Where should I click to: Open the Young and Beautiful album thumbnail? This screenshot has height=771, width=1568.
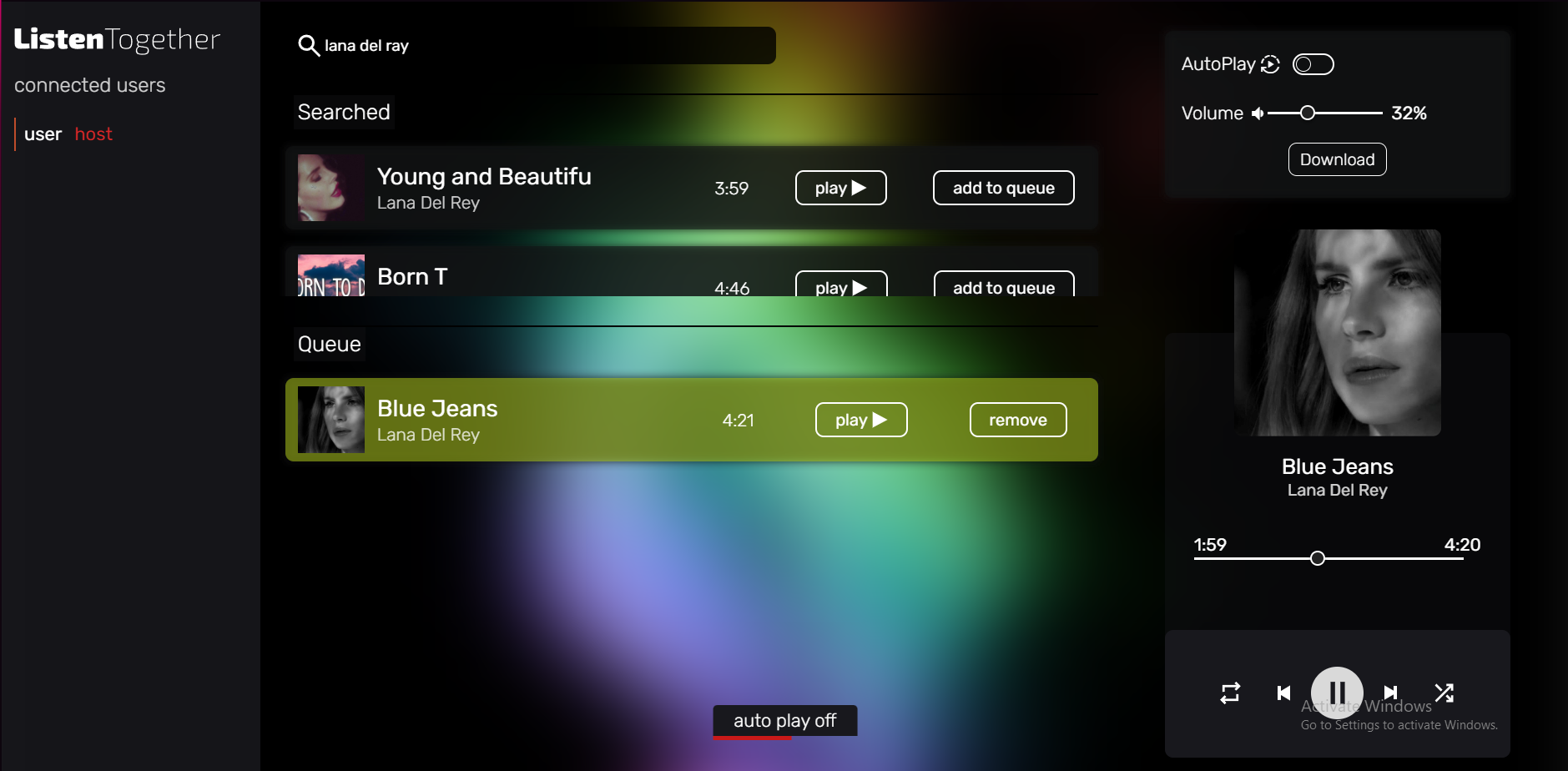331,188
